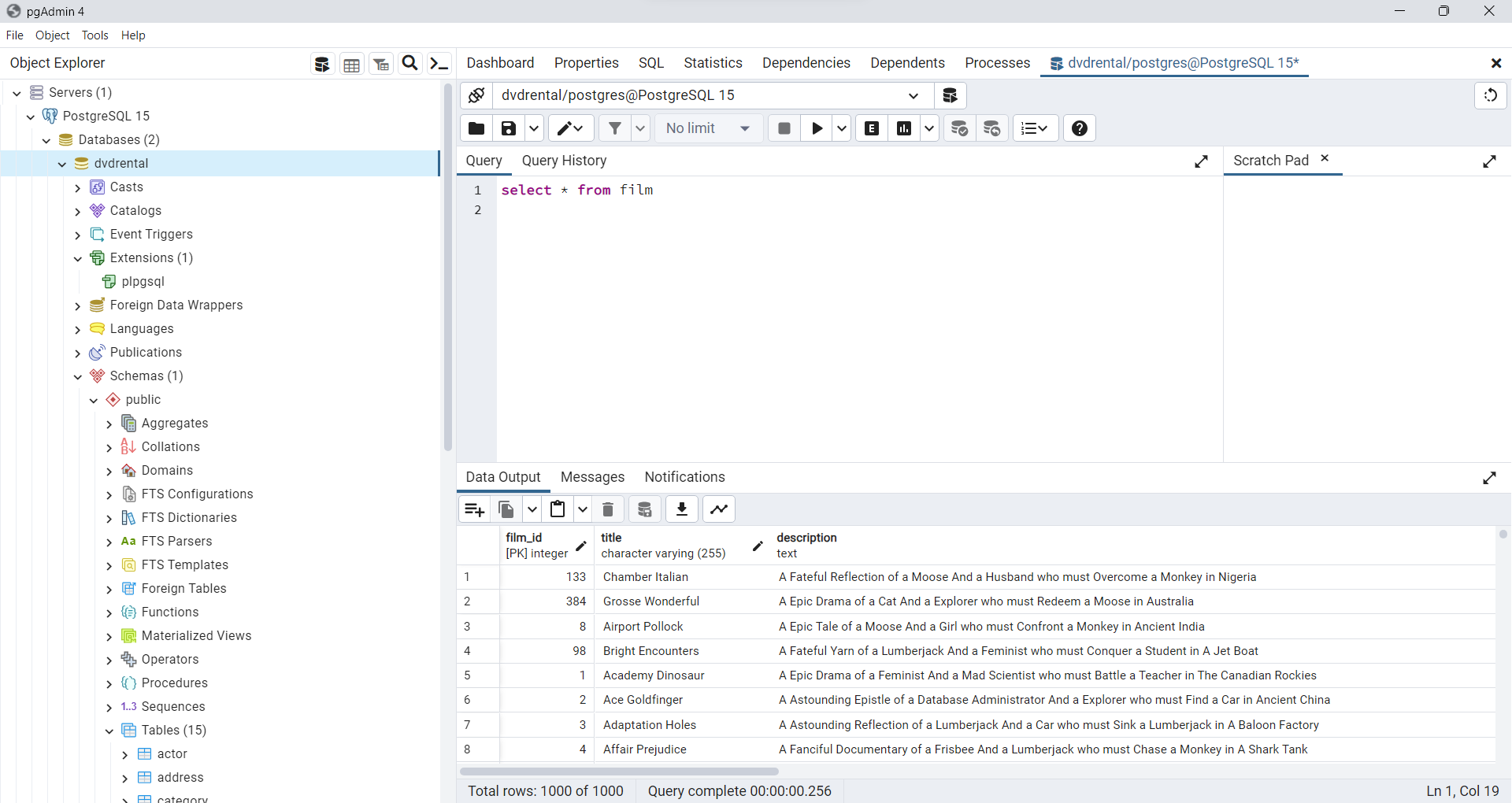The image size is (1512, 803).
Task: Paste rows with the clipboard icon
Action: click(x=558, y=509)
